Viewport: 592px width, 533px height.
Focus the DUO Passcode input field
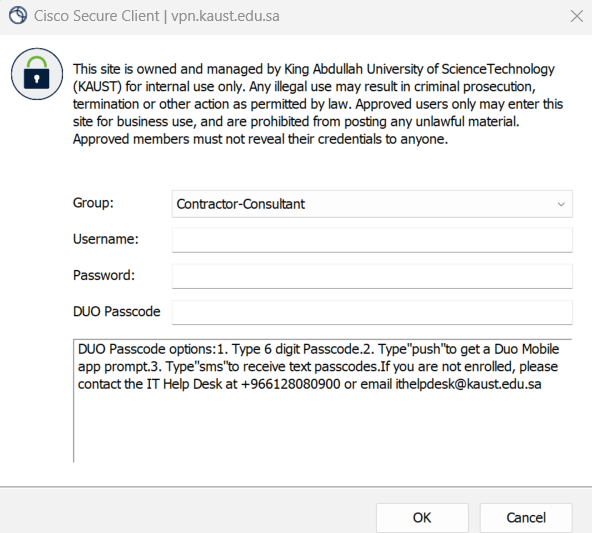[x=372, y=312]
